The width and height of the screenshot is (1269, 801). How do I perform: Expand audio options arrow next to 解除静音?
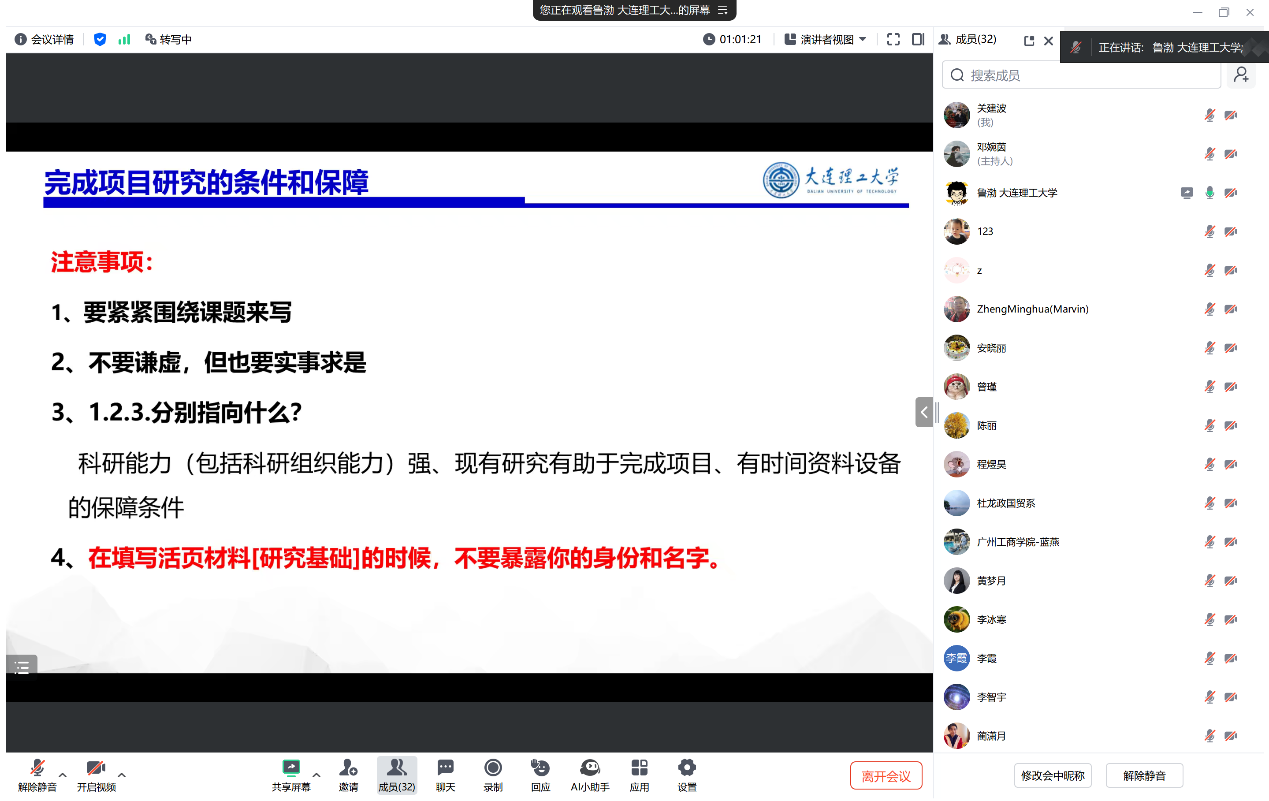tap(63, 774)
